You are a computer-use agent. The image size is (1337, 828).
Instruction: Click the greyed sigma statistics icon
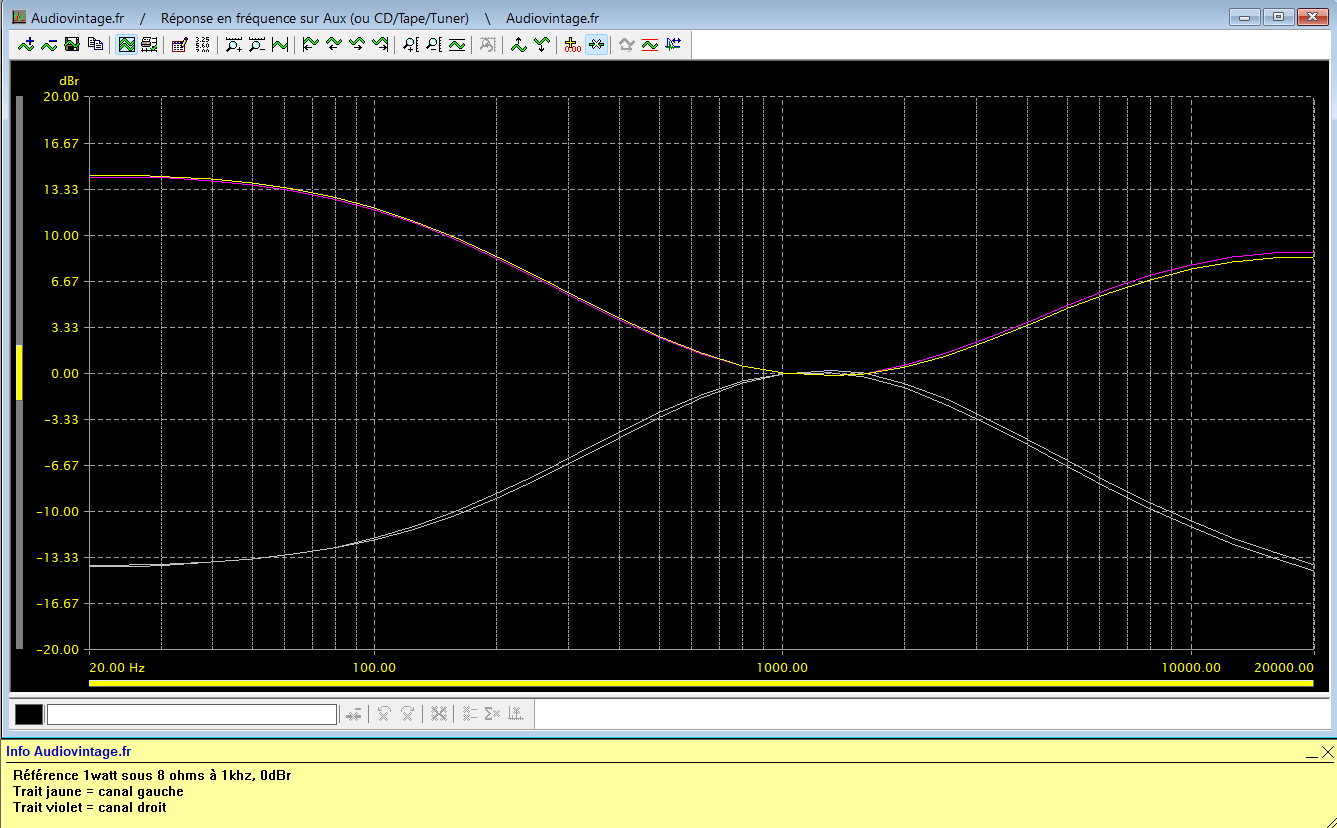click(x=492, y=714)
